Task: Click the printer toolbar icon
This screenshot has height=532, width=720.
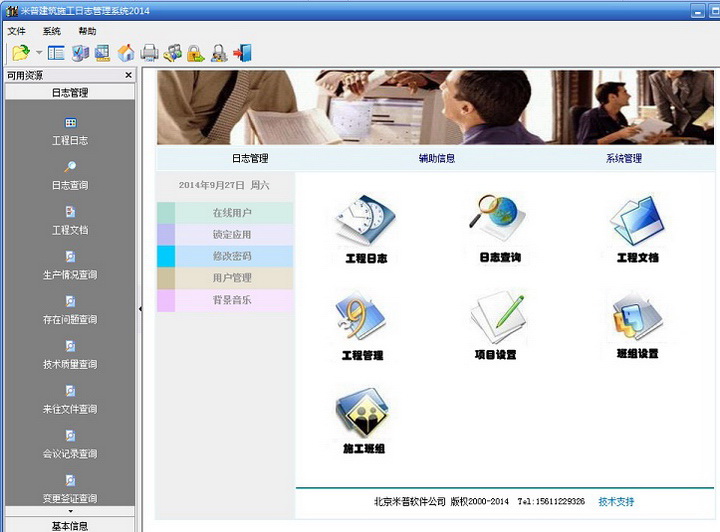Action: [x=149, y=53]
